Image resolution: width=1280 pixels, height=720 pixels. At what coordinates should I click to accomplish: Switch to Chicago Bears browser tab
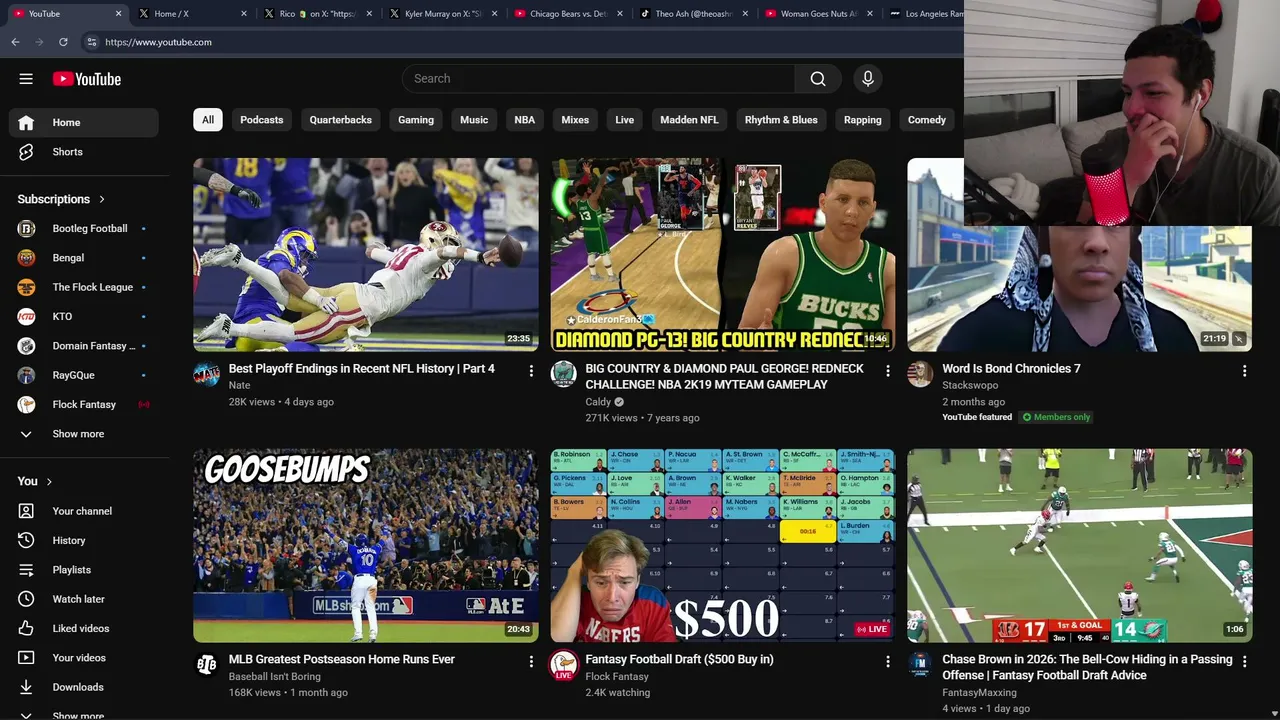click(566, 14)
